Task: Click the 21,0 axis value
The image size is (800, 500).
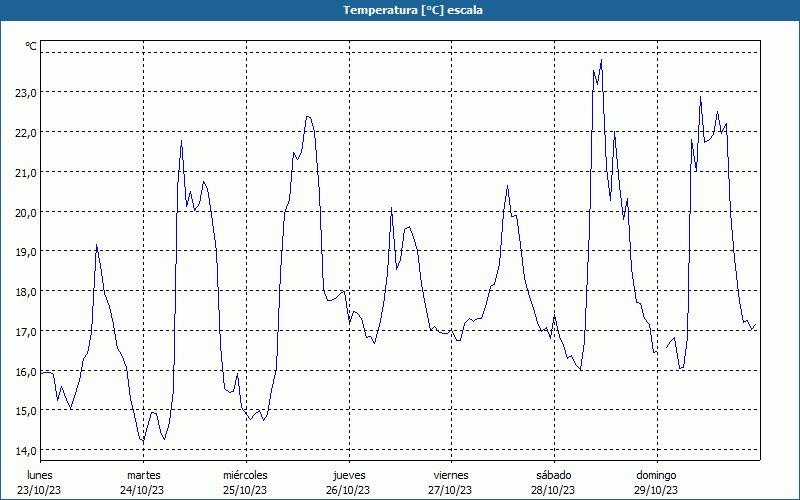Action: pyautogui.click(x=26, y=172)
